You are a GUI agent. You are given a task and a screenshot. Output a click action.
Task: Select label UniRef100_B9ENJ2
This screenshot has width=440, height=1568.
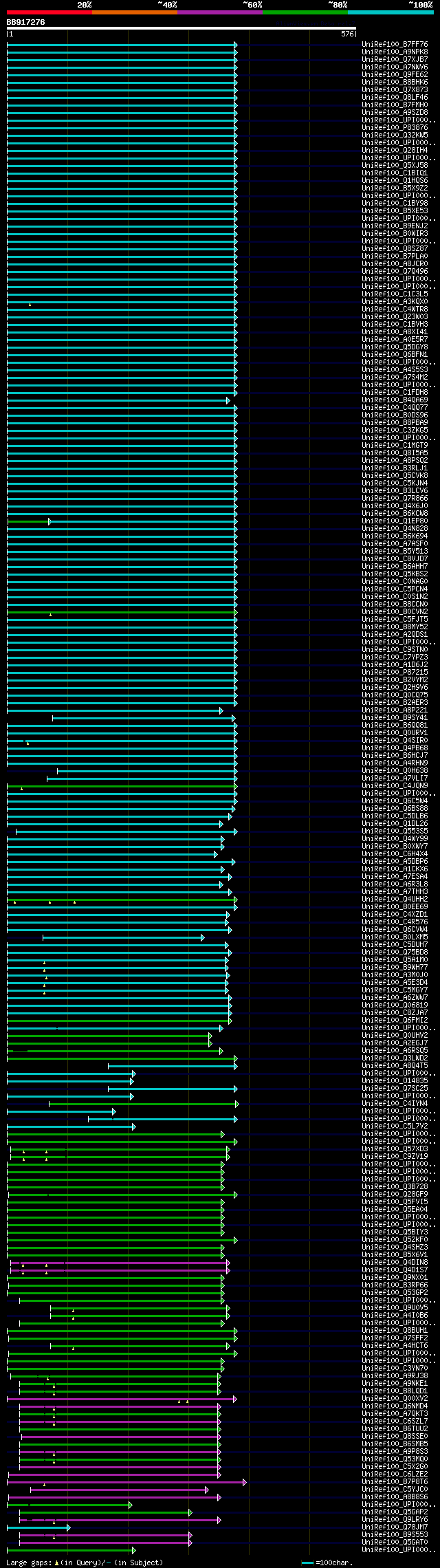pyautogui.click(x=395, y=226)
